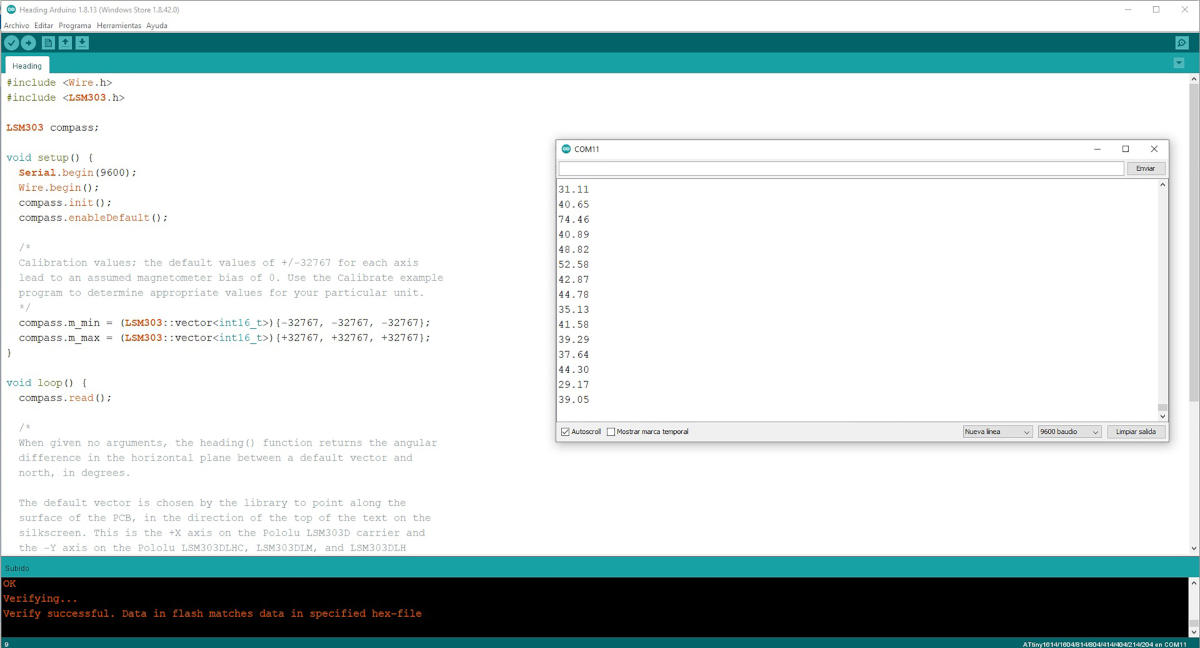Open the tab options dropdown arrow
Screen dimensions: 1200x648
coord(1179,63)
